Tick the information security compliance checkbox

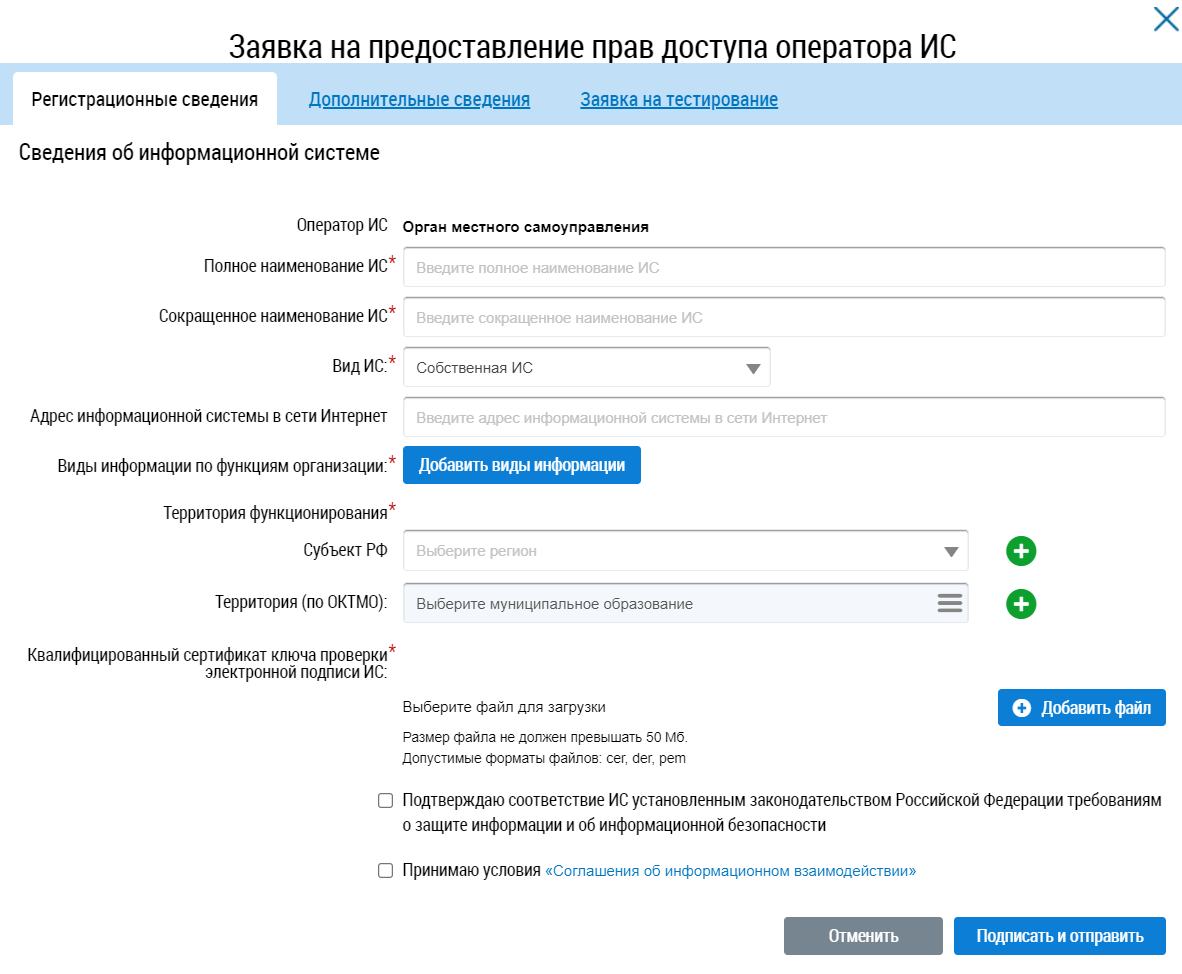click(385, 801)
